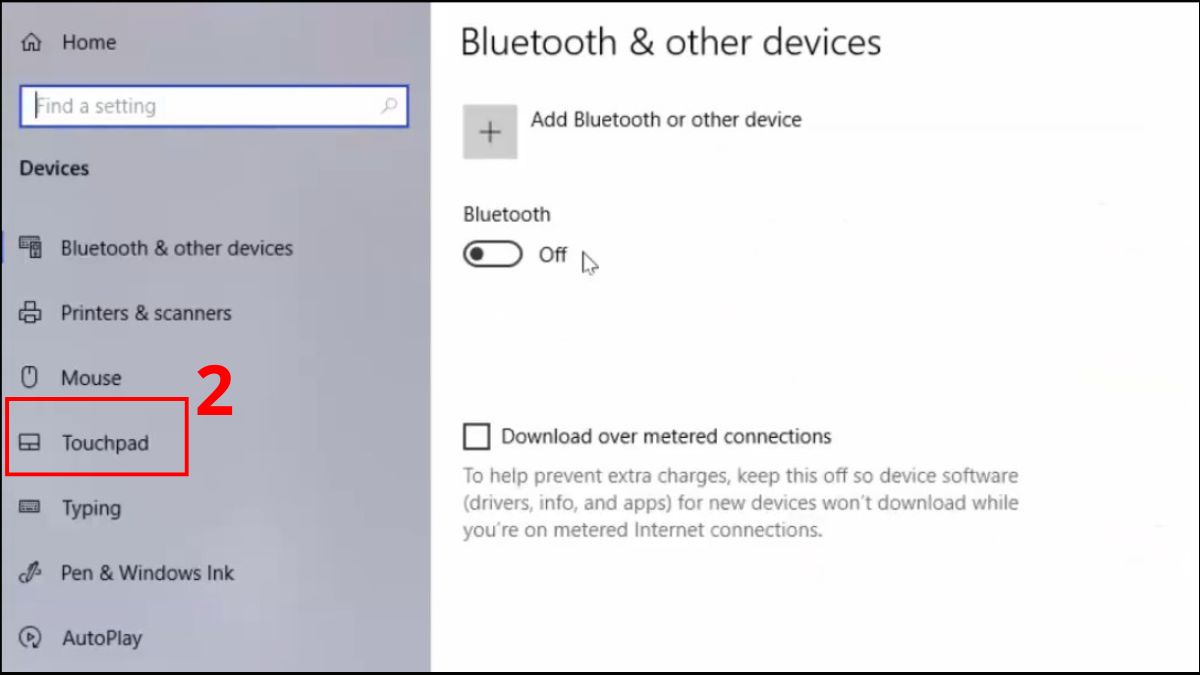Toggle Bluetooth off switch to on

491,254
